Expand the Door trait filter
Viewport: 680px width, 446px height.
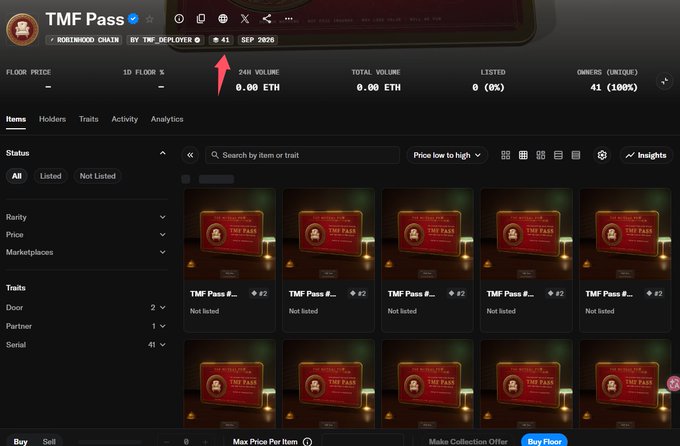(x=86, y=308)
